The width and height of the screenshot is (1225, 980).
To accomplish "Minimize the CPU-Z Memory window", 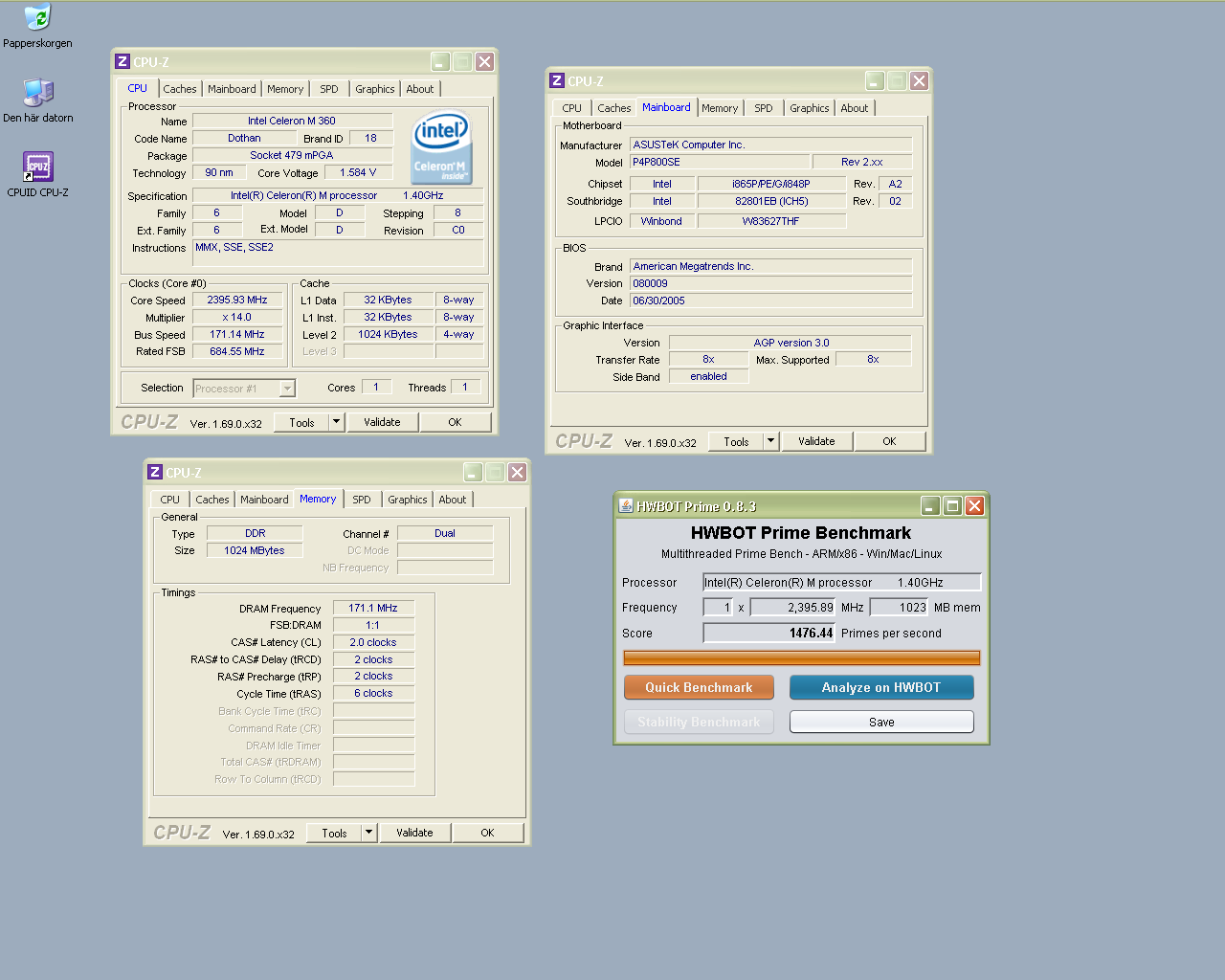I will click(473, 472).
